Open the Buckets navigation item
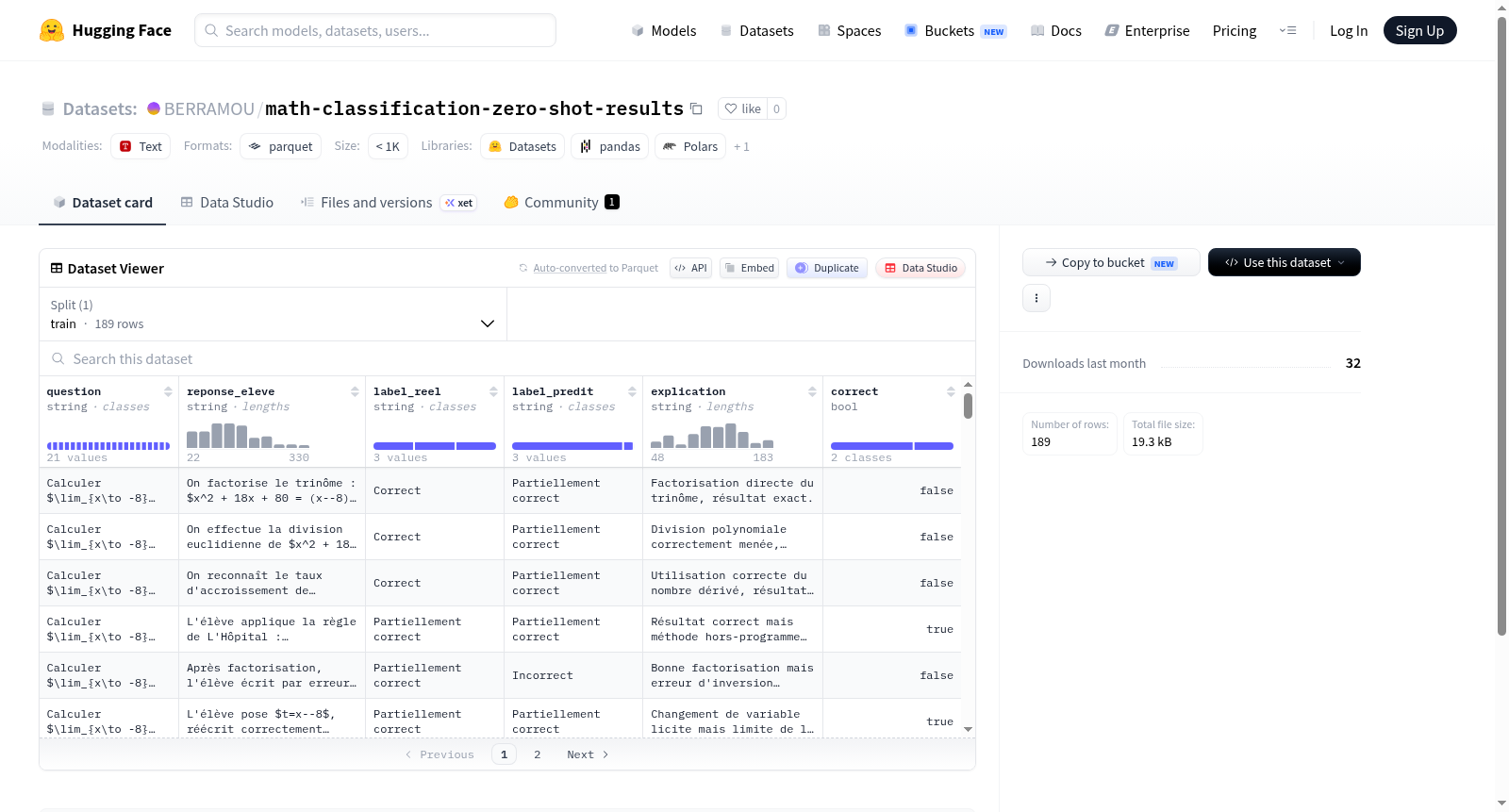1509x812 pixels. click(x=954, y=31)
